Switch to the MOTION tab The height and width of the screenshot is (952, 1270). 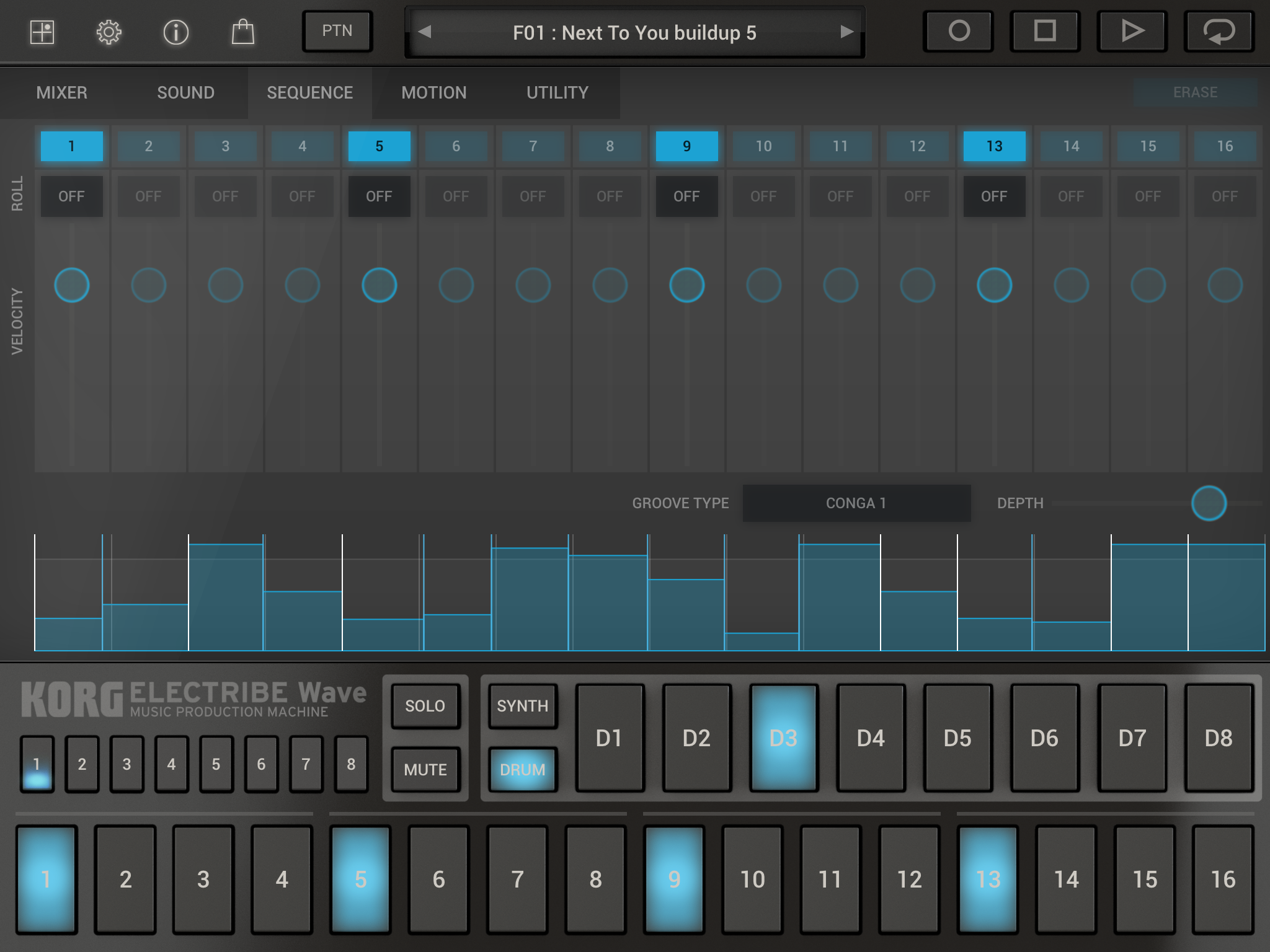433,93
